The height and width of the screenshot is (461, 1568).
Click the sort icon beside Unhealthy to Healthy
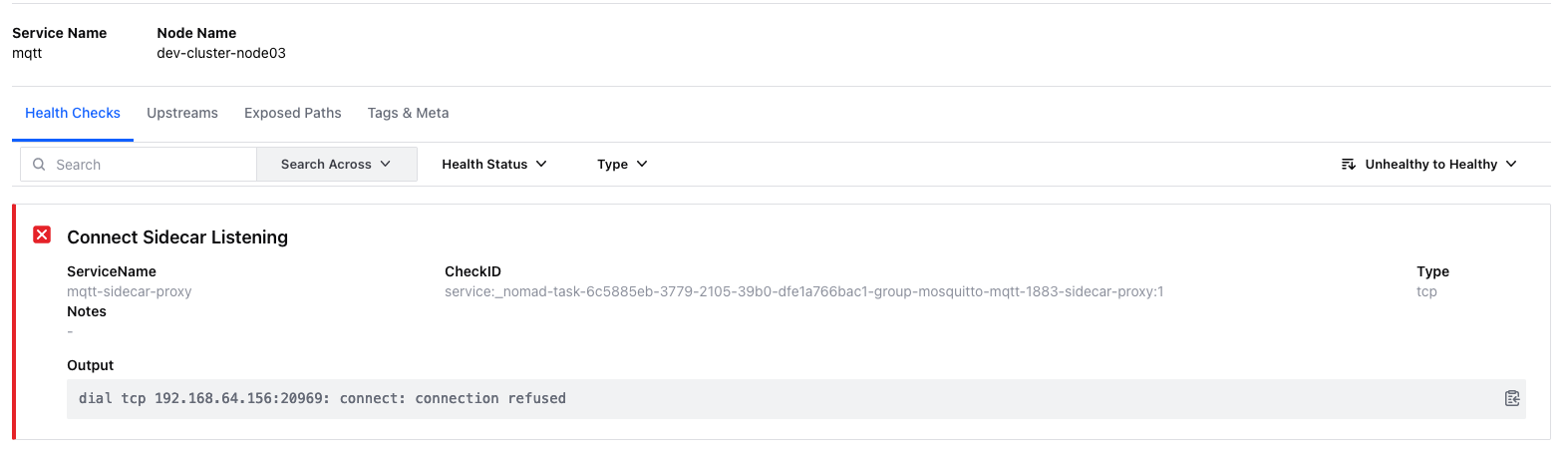(x=1348, y=165)
